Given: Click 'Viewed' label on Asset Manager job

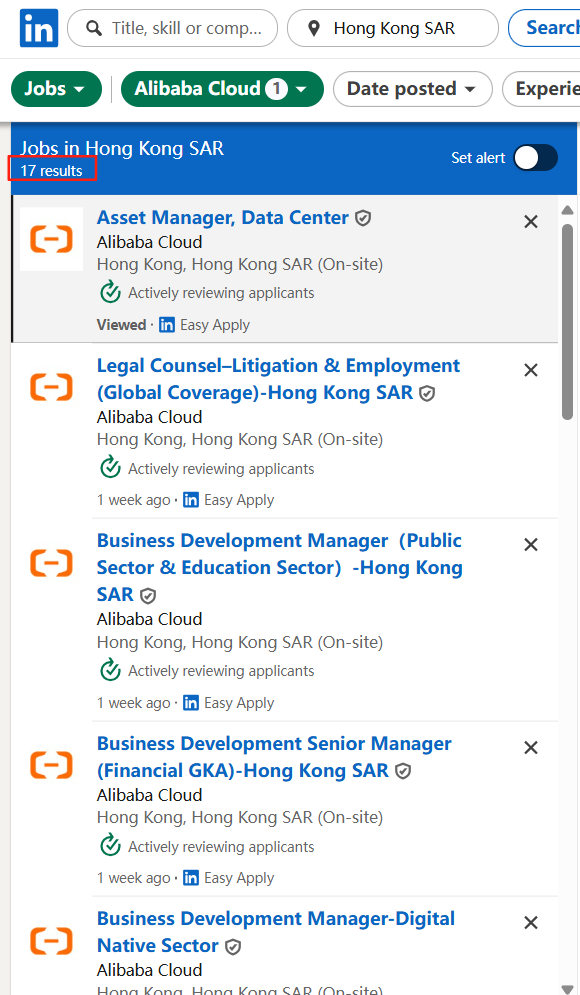Looking at the screenshot, I should click(x=121, y=325).
